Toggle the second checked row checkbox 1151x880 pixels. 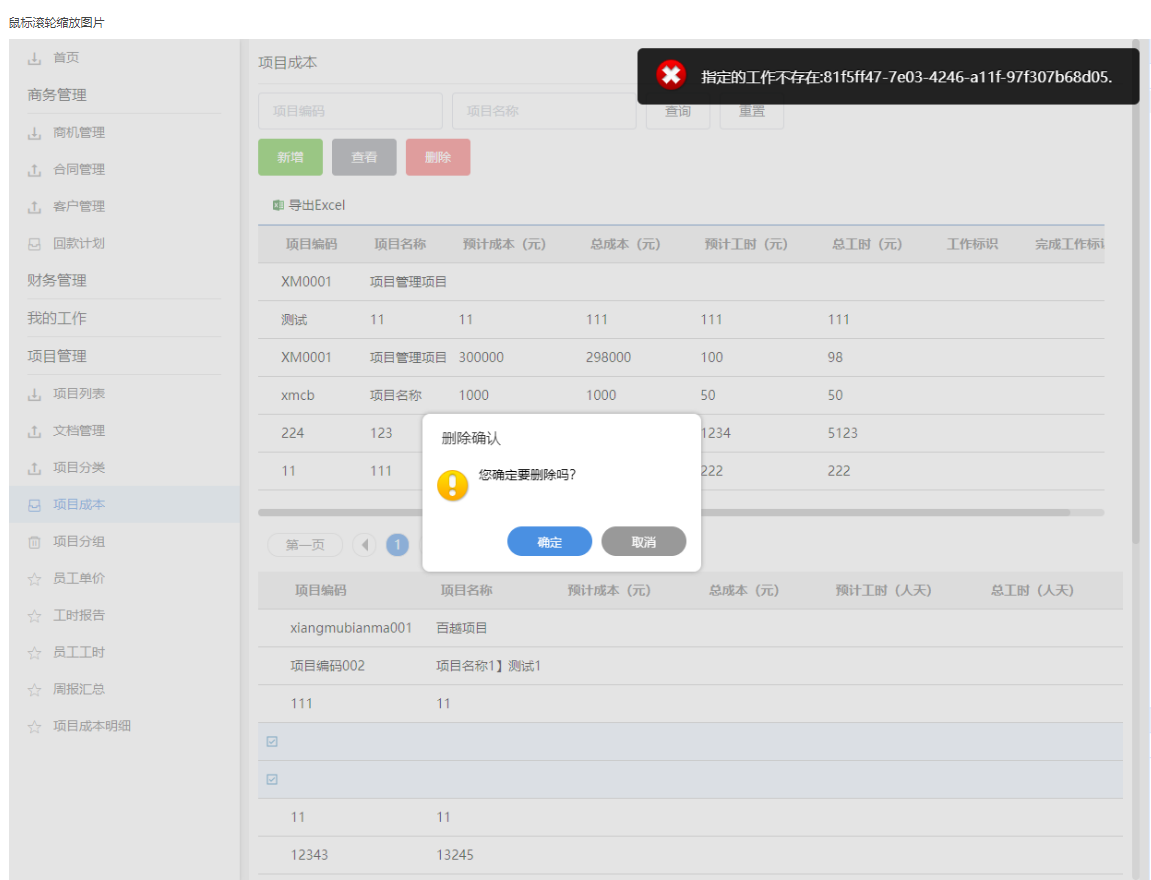(272, 779)
